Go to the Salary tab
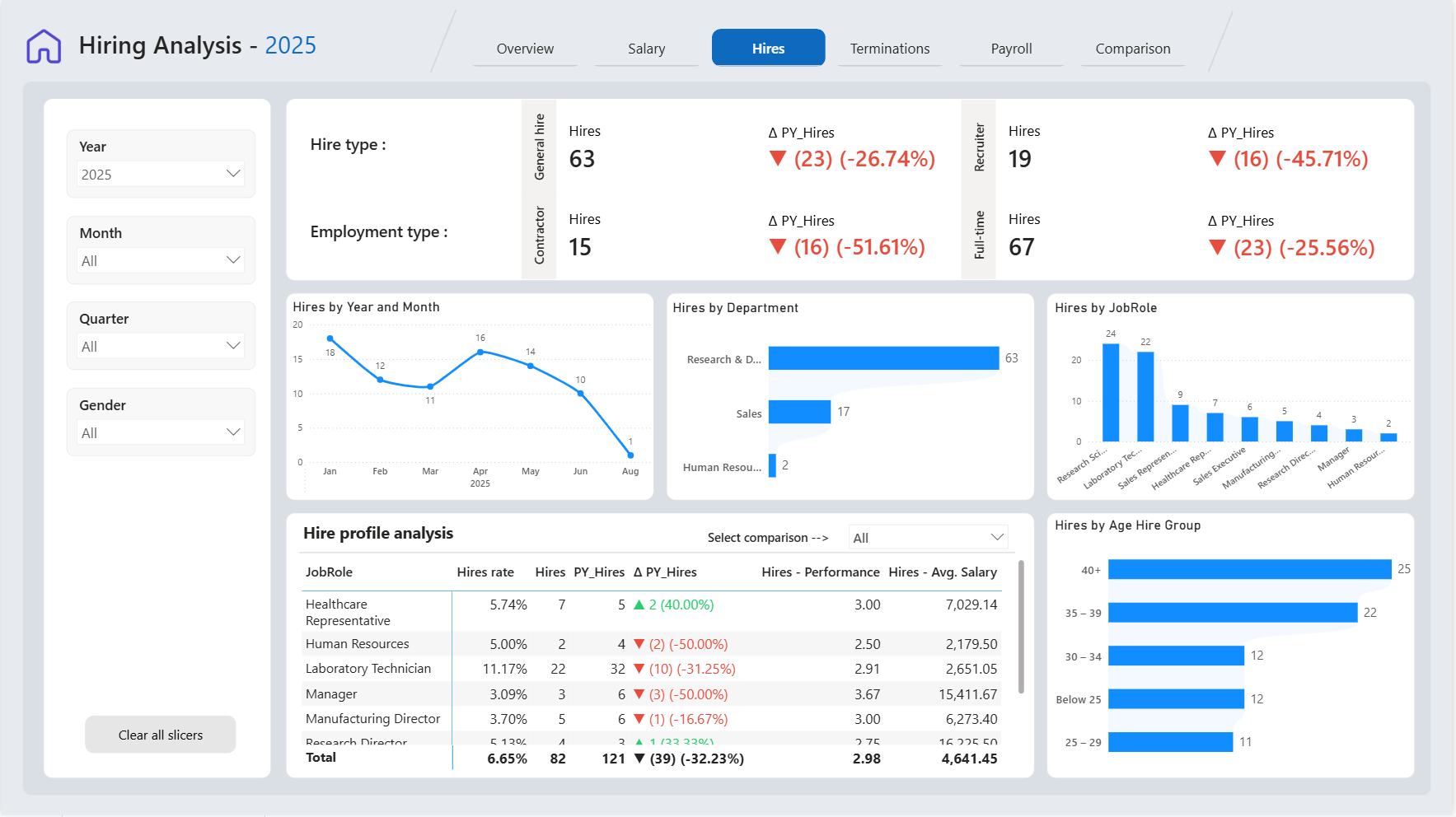 tap(647, 49)
